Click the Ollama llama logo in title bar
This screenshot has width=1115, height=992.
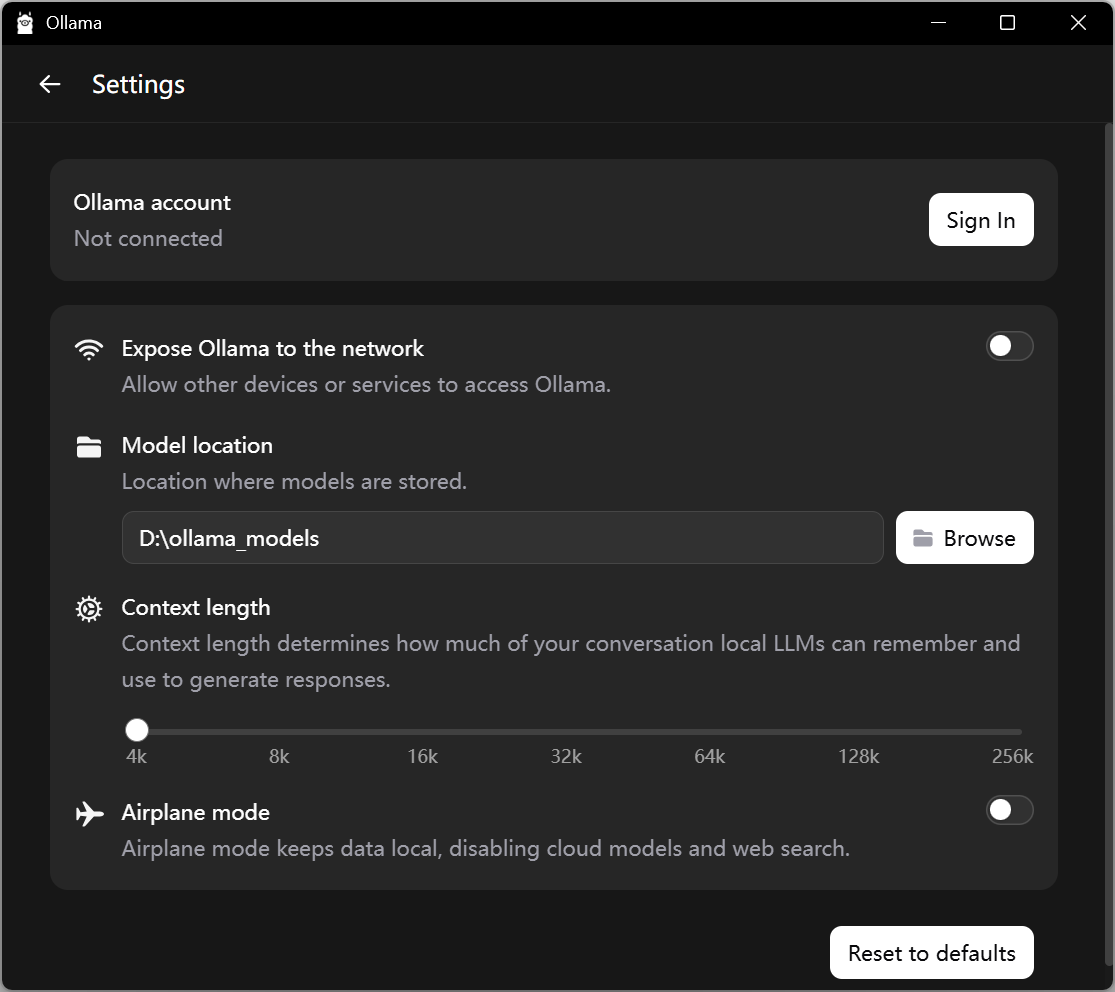tap(25, 23)
